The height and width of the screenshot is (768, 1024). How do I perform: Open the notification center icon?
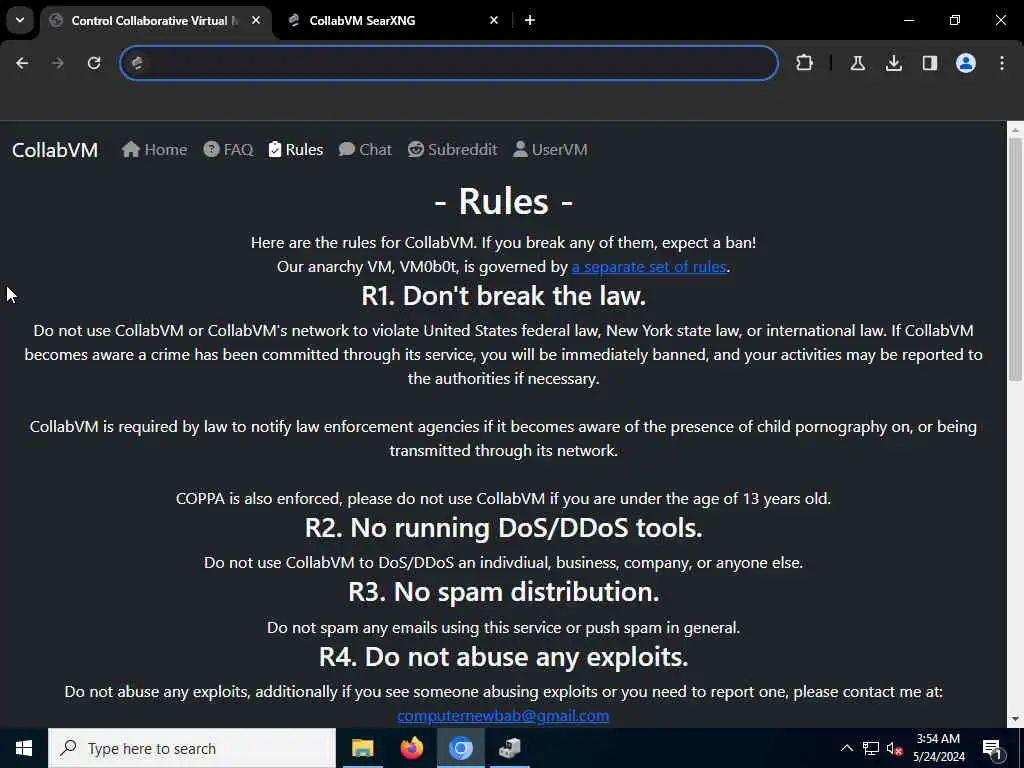993,748
